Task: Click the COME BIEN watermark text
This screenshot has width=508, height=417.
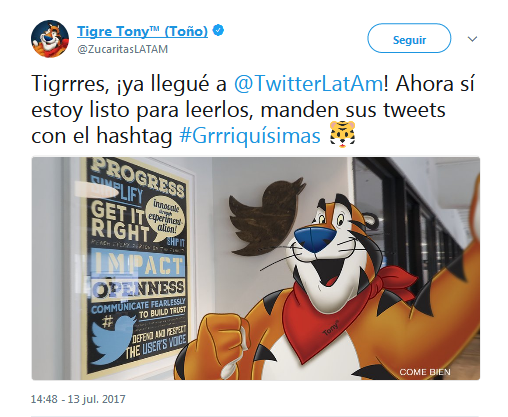Action: (425, 372)
